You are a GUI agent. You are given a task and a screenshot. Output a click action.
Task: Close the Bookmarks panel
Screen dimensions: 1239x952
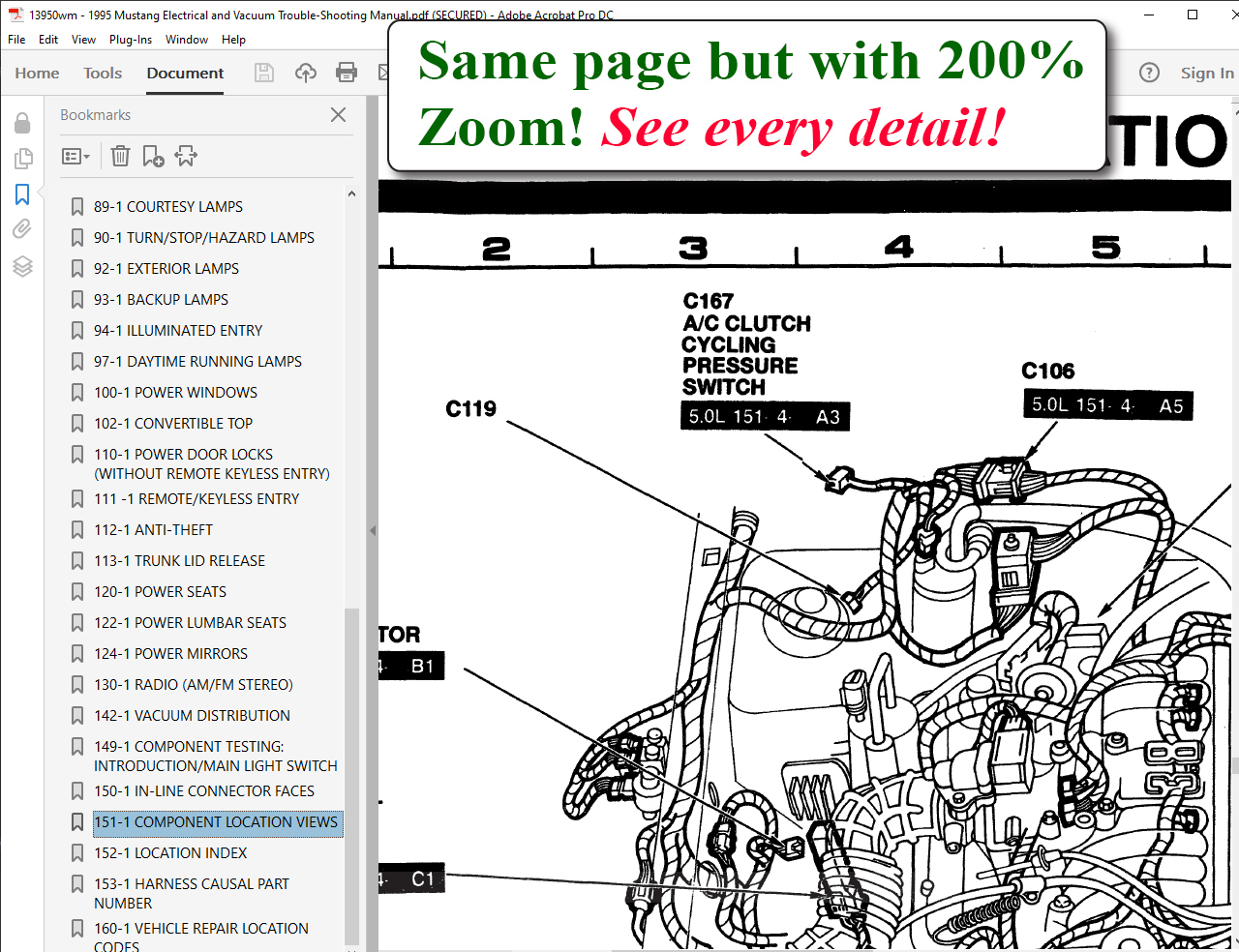(x=338, y=115)
